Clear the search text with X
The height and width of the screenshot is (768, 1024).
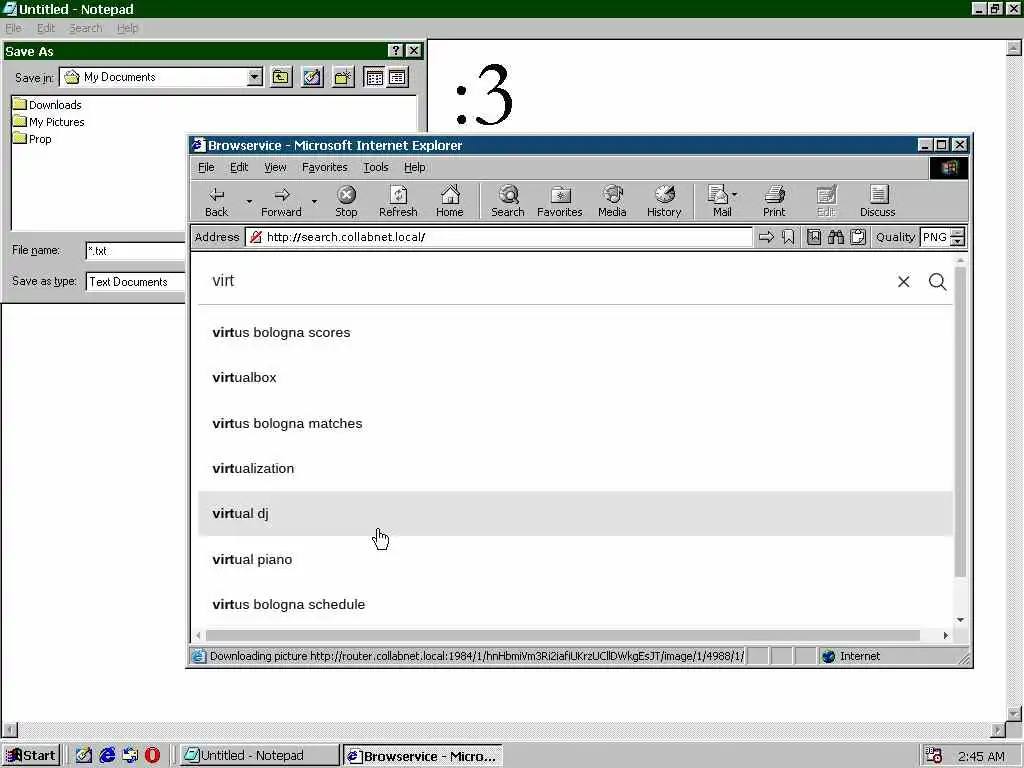coord(903,281)
